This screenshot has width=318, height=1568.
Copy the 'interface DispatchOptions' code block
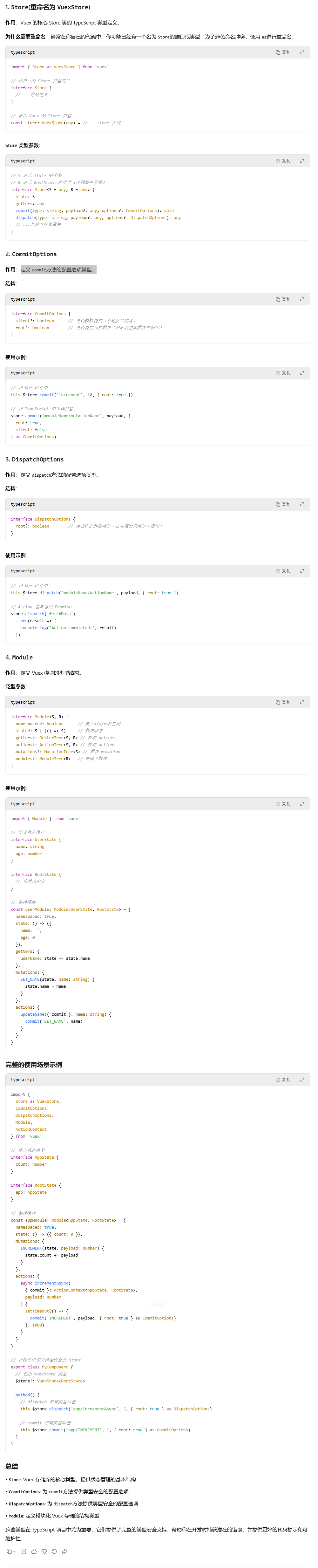tap(283, 504)
